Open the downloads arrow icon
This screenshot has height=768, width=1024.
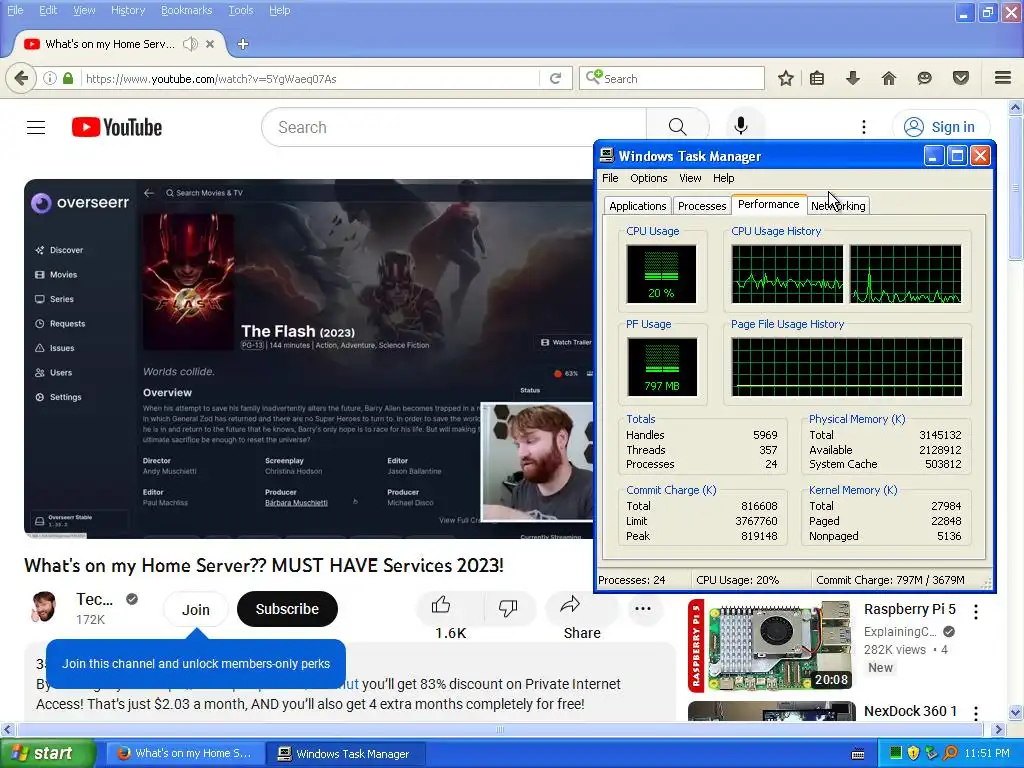(x=852, y=78)
